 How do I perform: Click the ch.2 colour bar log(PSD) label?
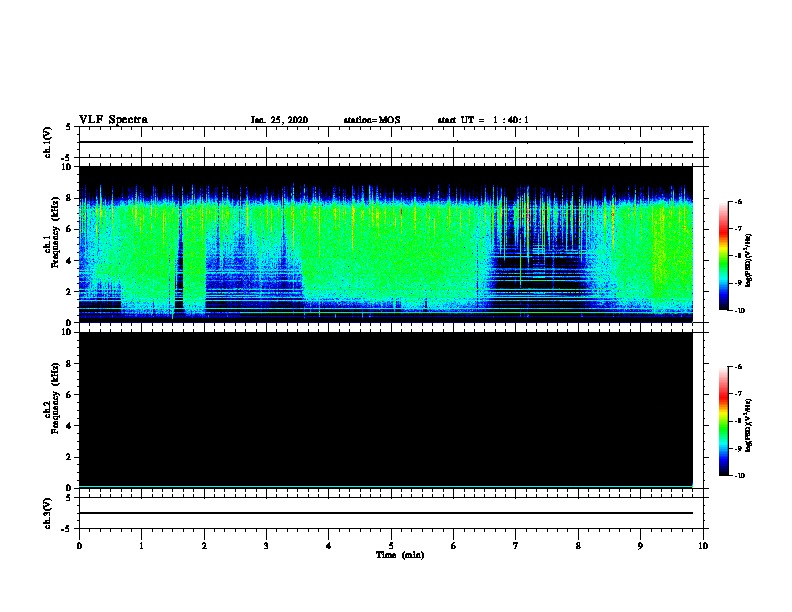pyautogui.click(x=749, y=425)
